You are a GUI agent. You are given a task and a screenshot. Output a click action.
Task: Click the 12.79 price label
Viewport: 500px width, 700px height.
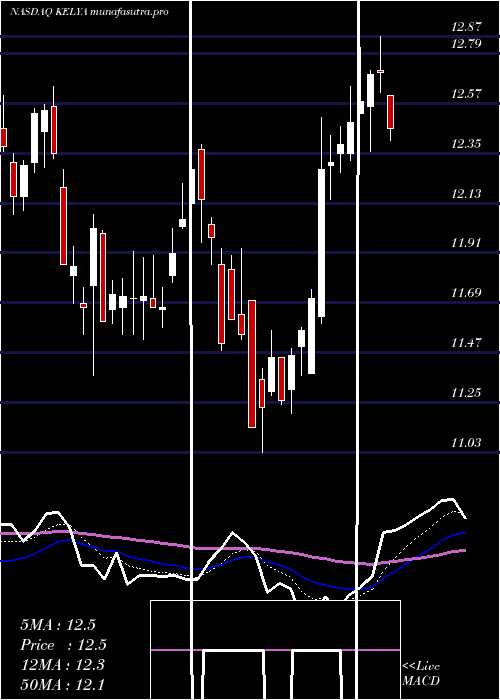click(x=467, y=44)
